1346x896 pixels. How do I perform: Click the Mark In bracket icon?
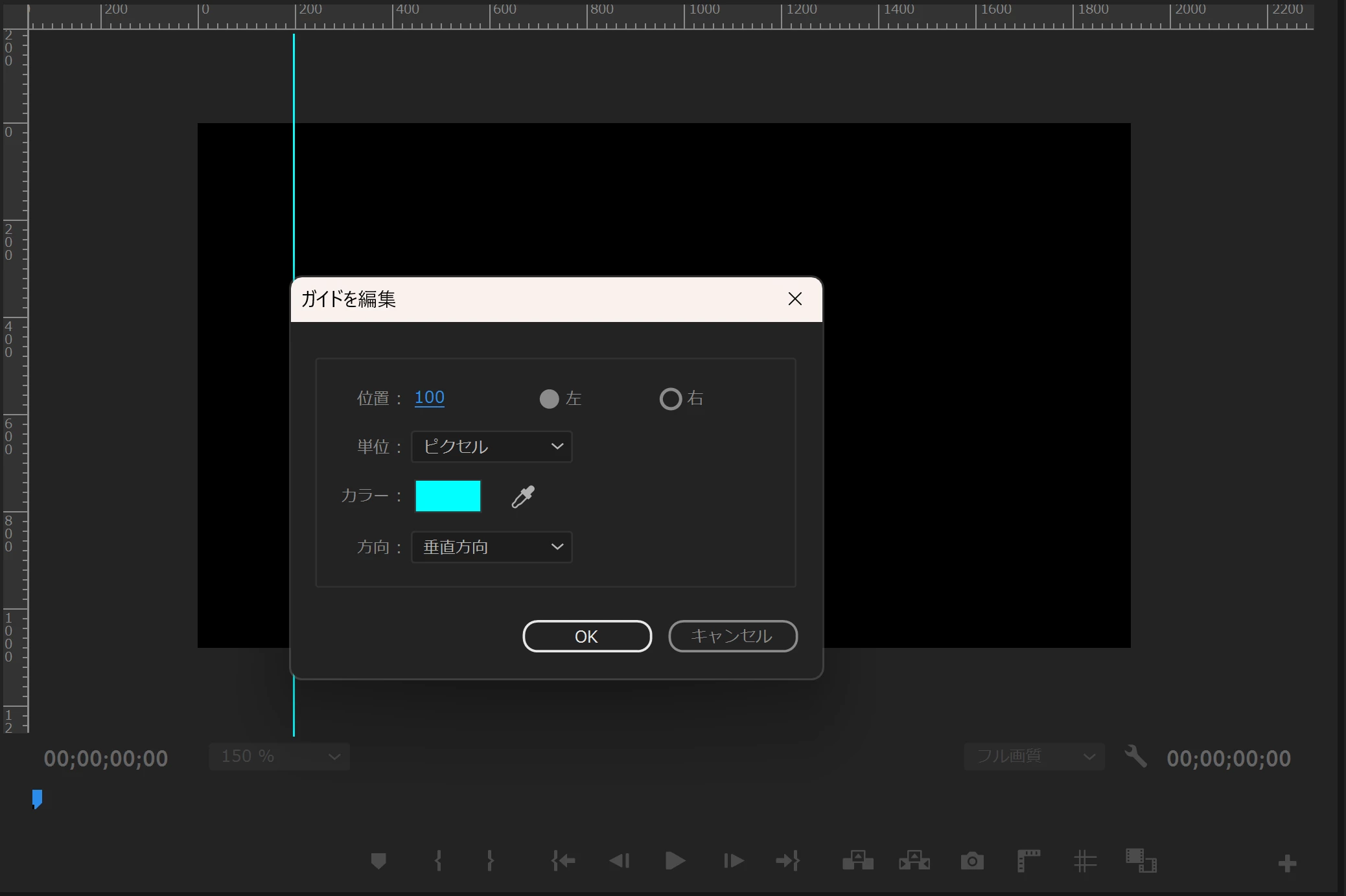[x=439, y=861]
